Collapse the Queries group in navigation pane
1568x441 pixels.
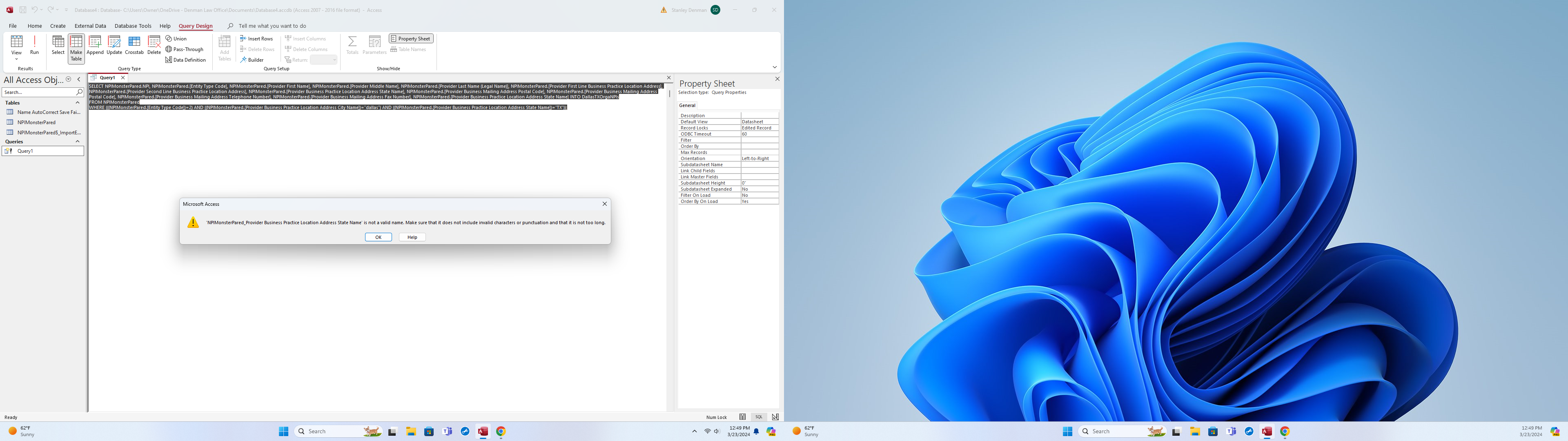tap(77, 141)
